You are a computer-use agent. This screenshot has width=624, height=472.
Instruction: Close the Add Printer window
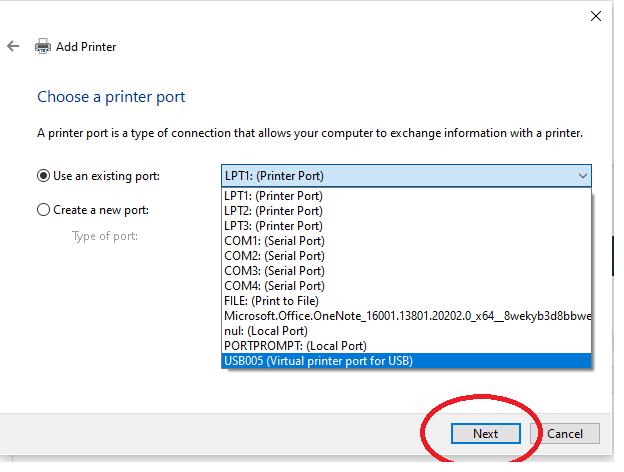point(596,14)
